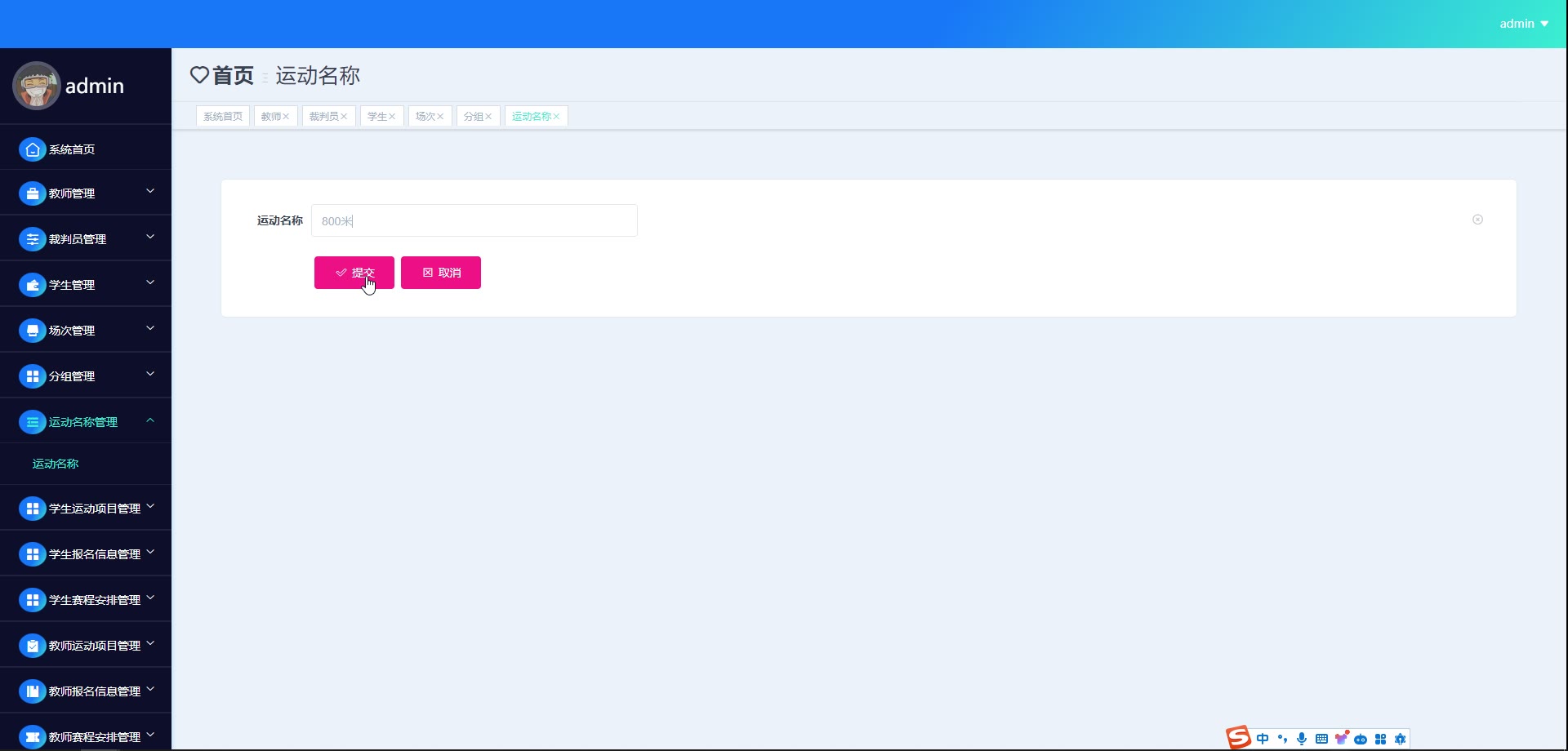The width and height of the screenshot is (1568, 751).
Task: Click the circled X icon right of form
Action: coord(1477,220)
